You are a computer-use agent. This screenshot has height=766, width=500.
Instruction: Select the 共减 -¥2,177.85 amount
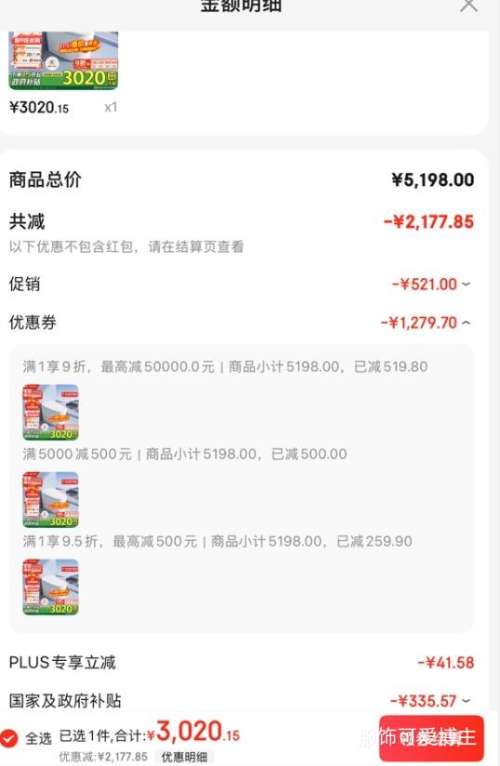[429, 222]
